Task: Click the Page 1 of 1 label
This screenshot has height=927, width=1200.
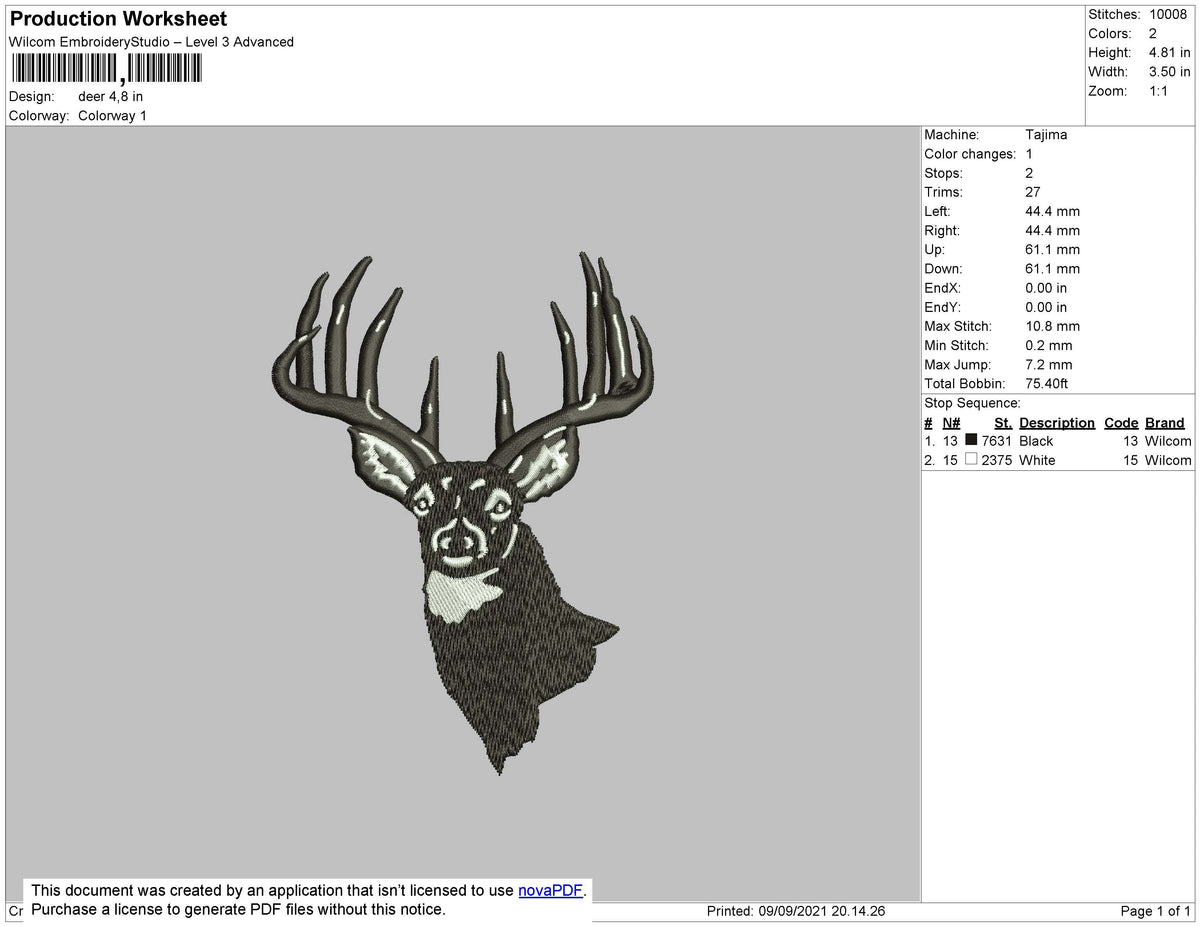Action: click(x=1155, y=910)
